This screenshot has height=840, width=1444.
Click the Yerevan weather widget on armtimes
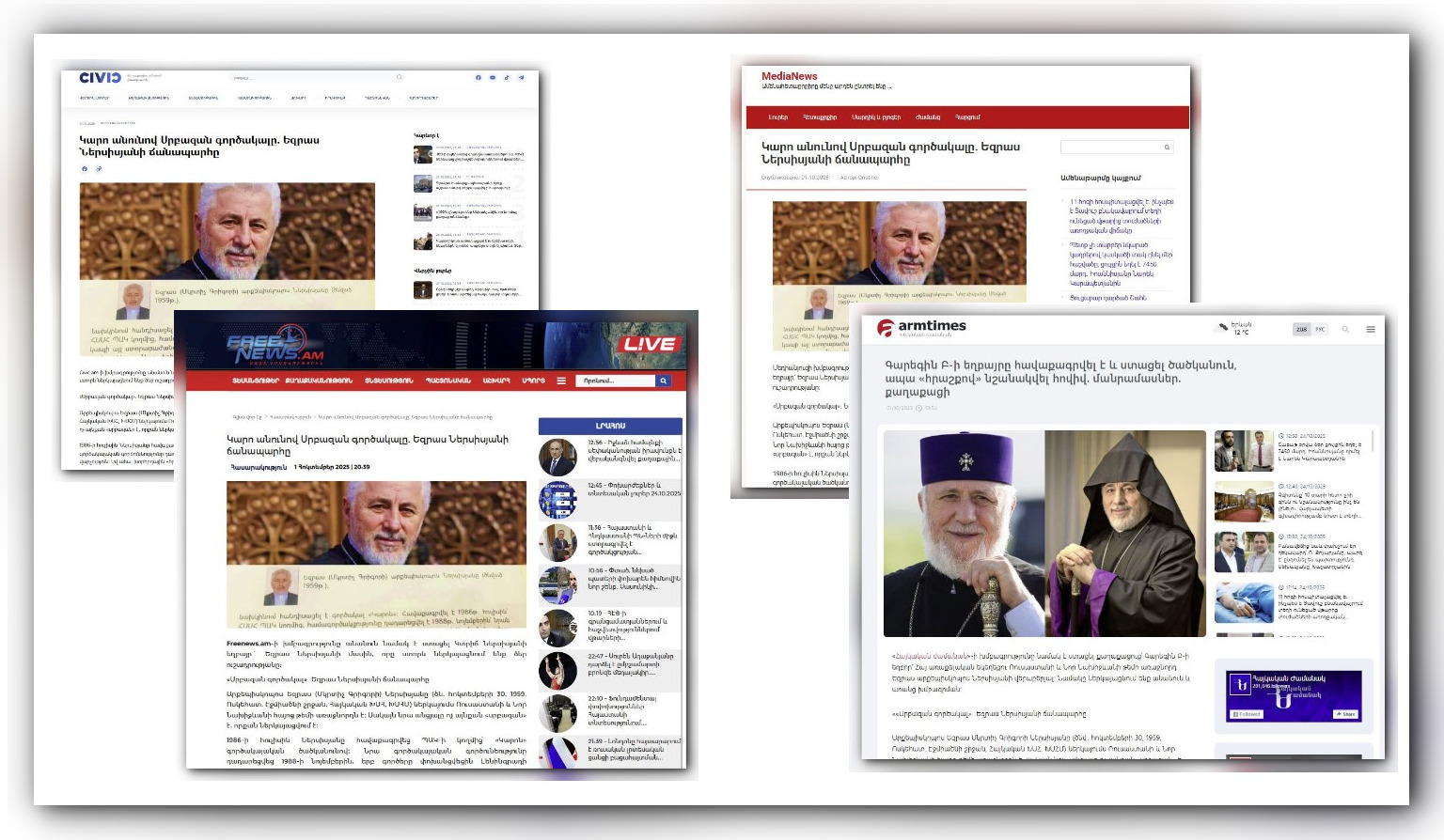tap(1234, 328)
